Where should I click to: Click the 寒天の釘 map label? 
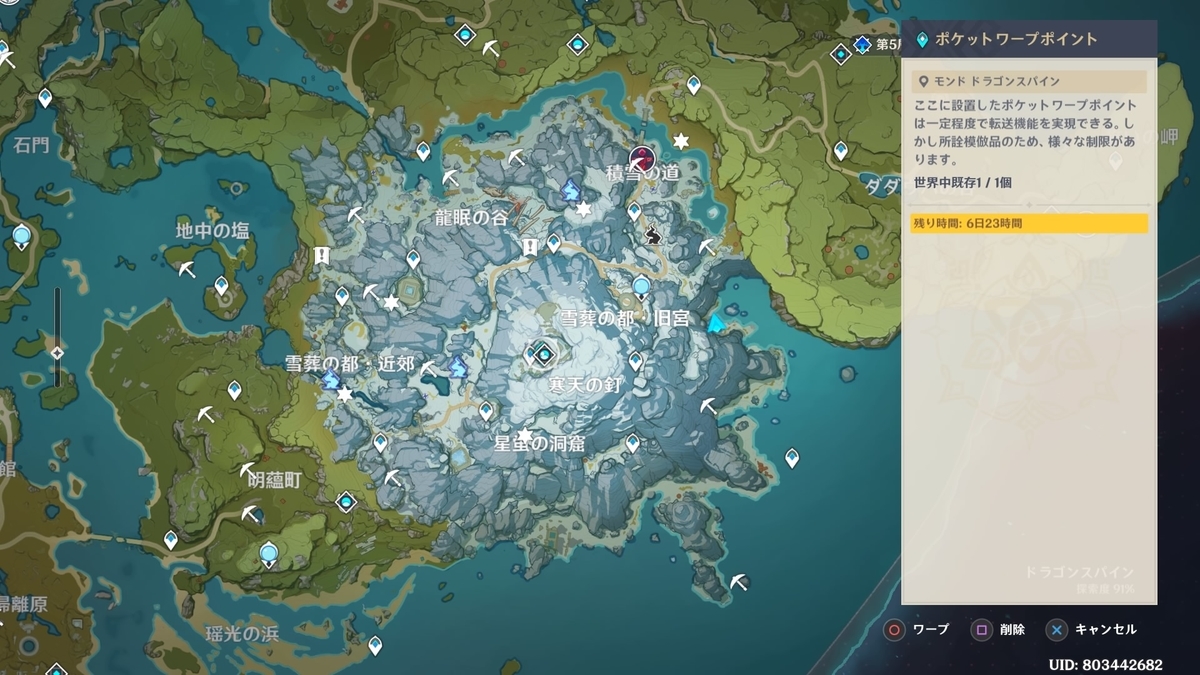pos(586,385)
